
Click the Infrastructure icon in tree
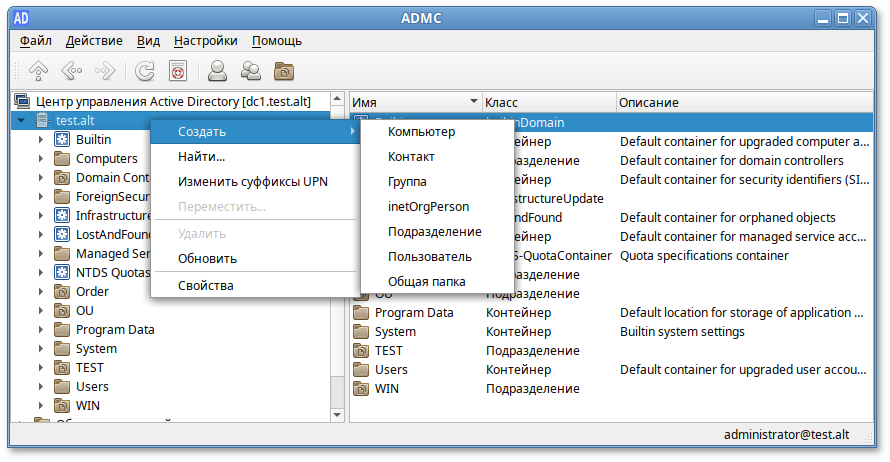pyautogui.click(x=62, y=216)
